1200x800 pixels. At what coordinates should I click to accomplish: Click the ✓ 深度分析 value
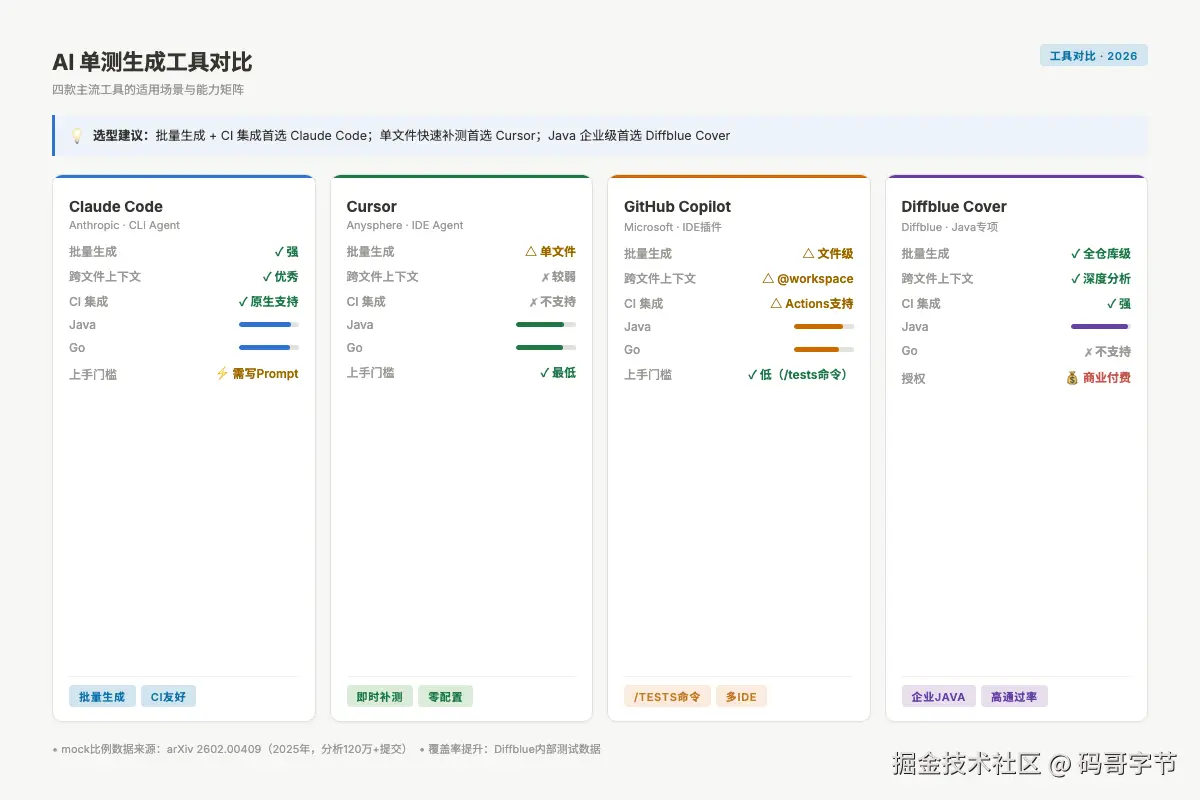point(1100,279)
